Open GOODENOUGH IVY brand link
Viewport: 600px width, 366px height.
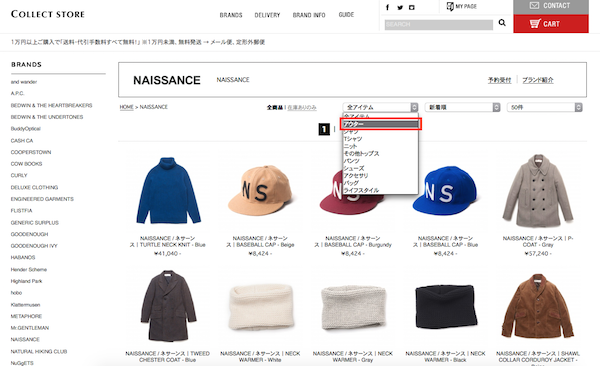[x=34, y=246]
